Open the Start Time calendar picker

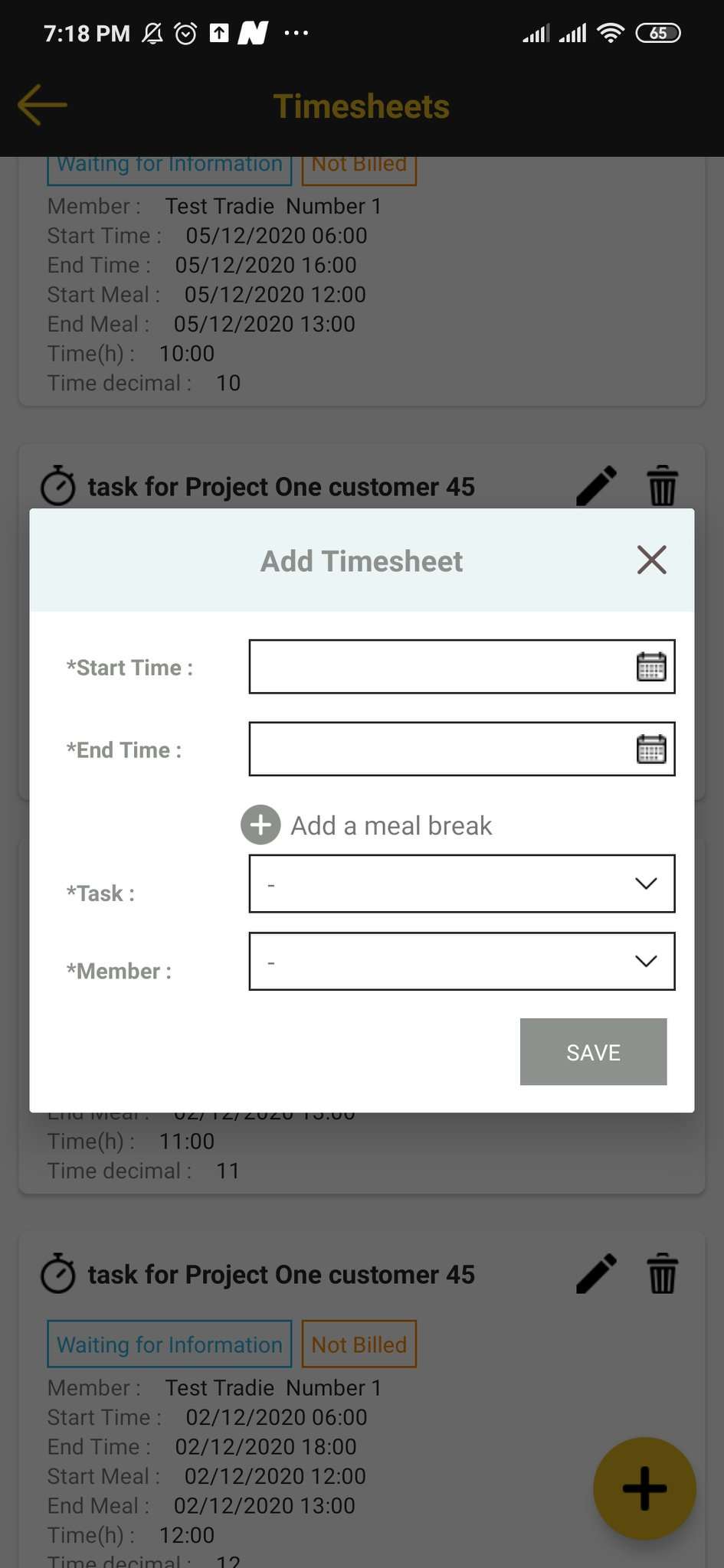click(x=651, y=666)
